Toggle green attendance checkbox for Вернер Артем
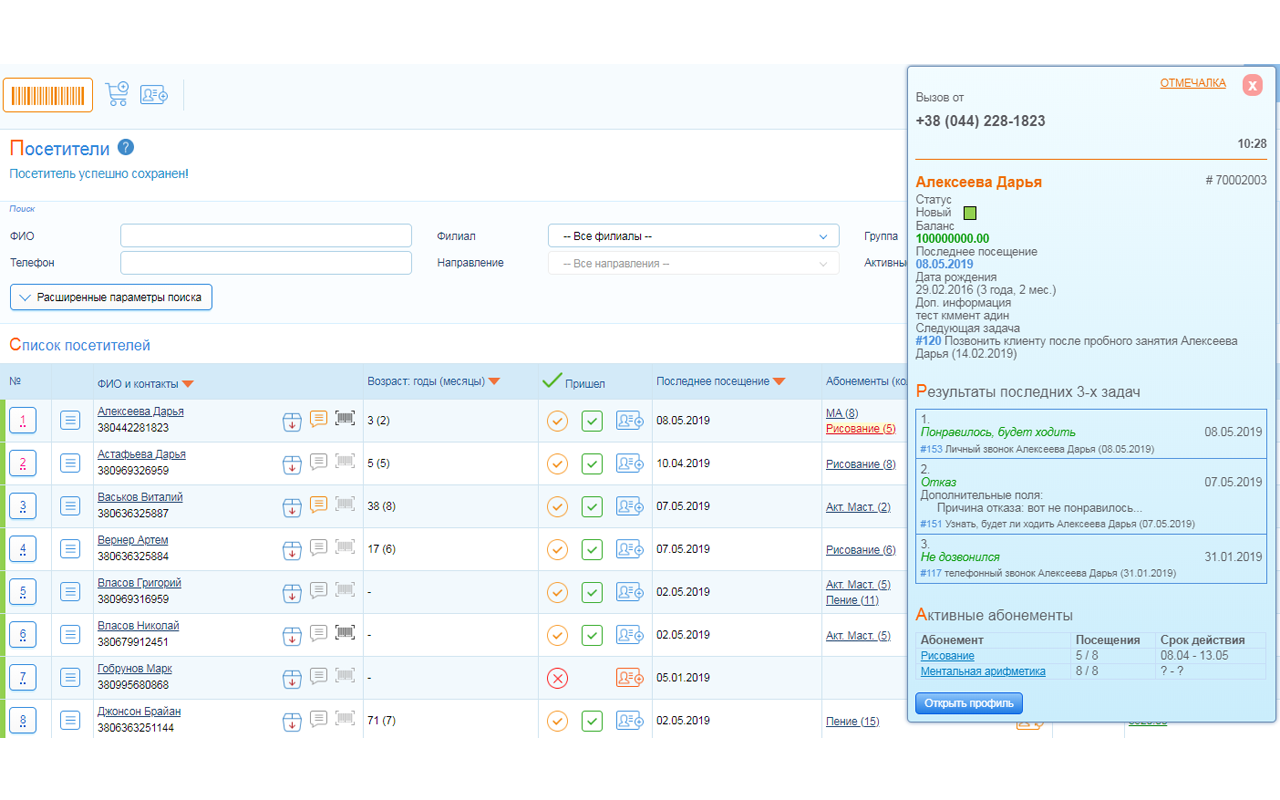Viewport: 1280px width, 800px height. [x=592, y=550]
